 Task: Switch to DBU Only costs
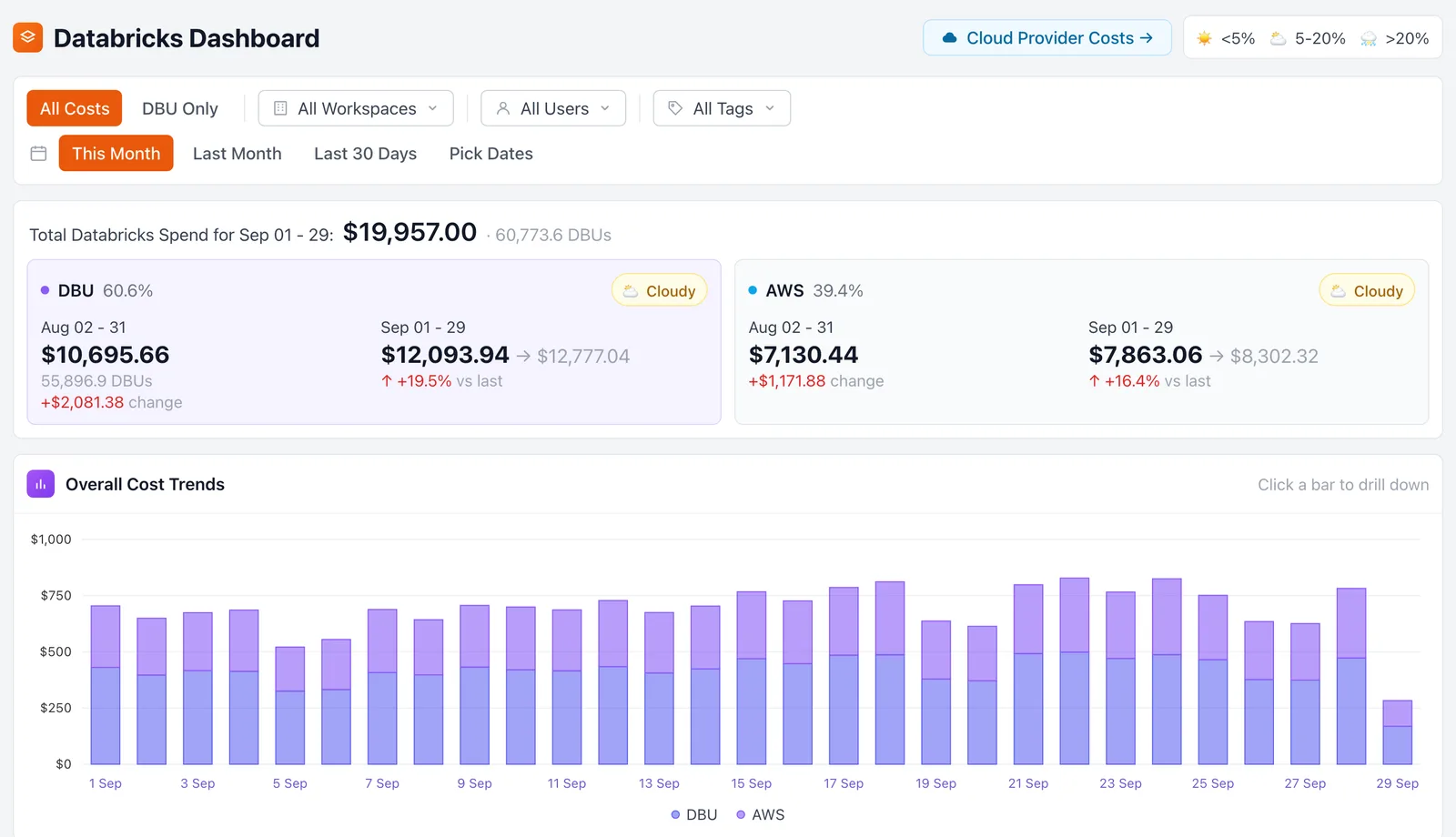(x=180, y=108)
